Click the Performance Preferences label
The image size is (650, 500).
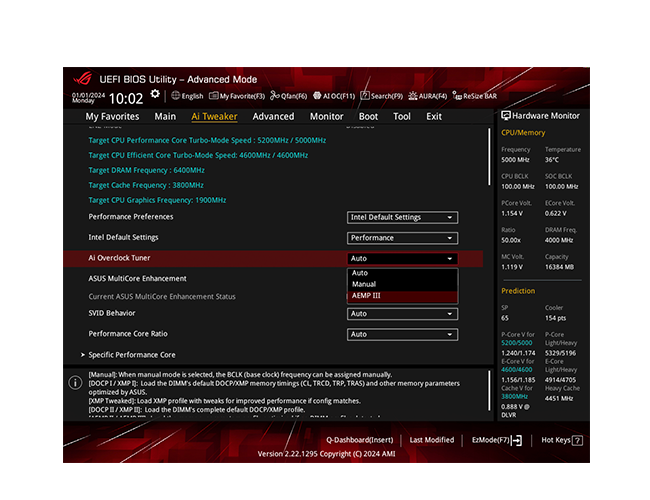click(131, 217)
